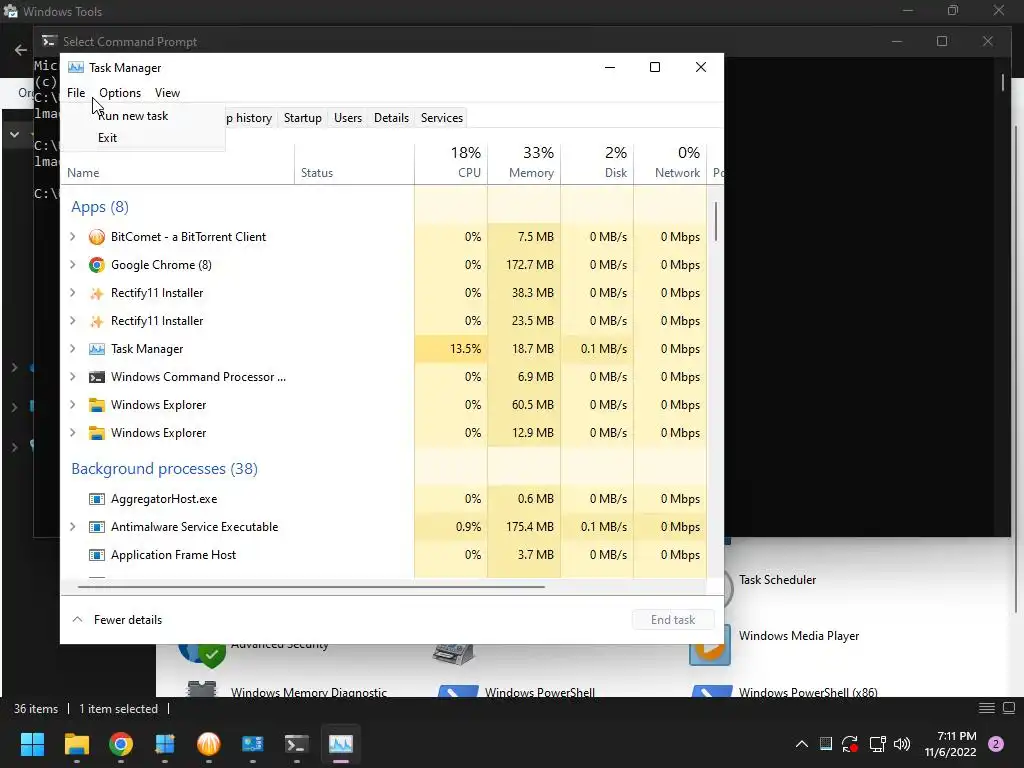Open the notification center badge

[996, 744]
